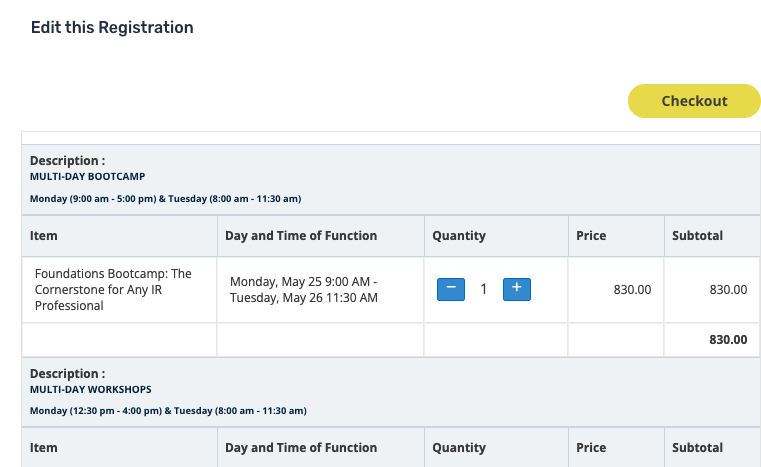Click Item column header in bootcamp table
The height and width of the screenshot is (467, 761).
coord(44,236)
